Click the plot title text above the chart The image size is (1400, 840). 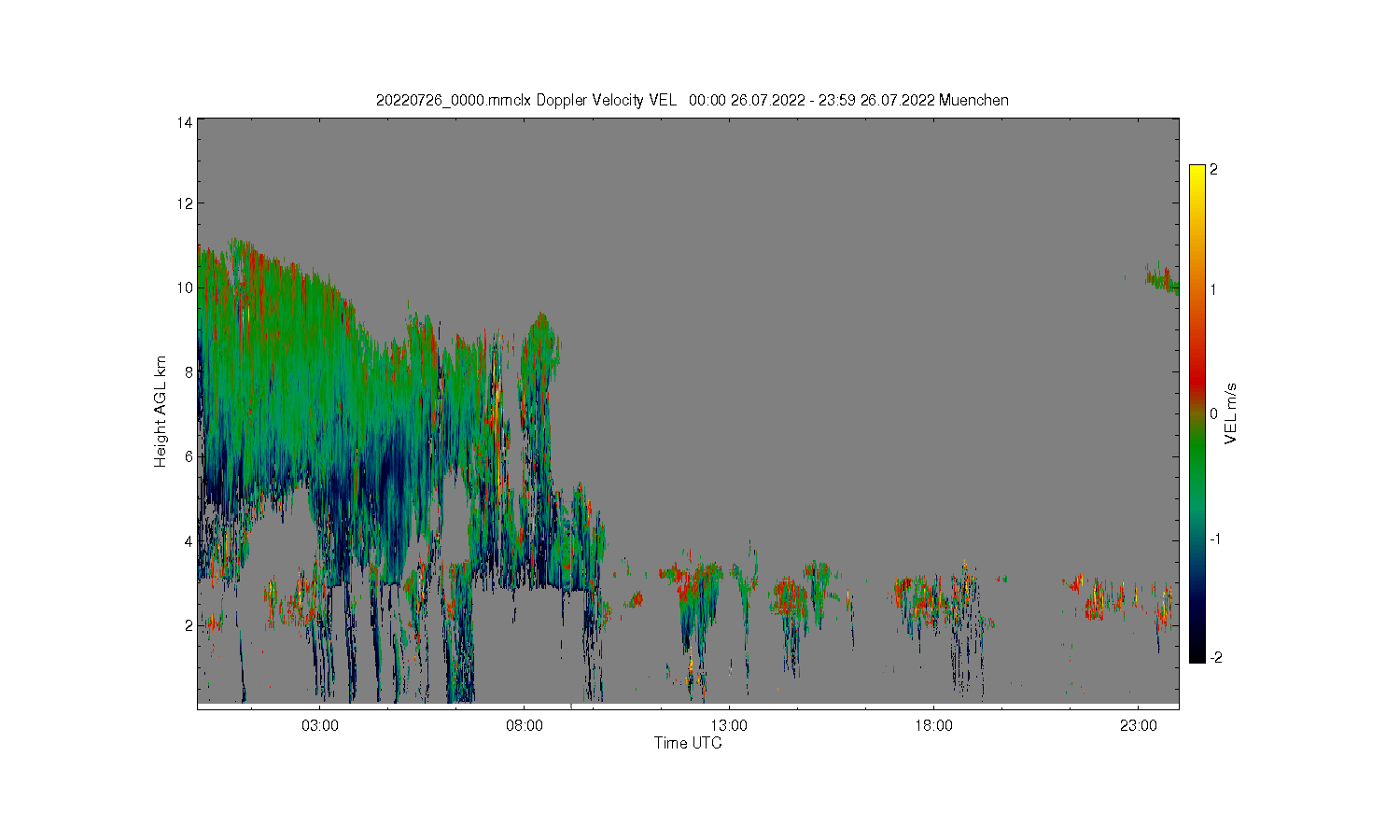[692, 100]
